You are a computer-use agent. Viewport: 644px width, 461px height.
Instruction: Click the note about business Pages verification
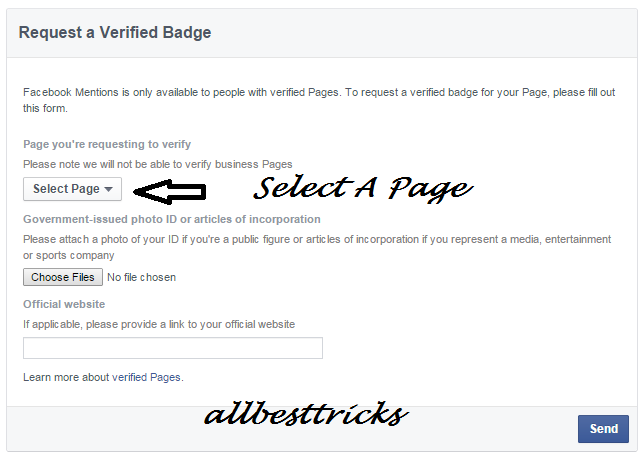click(x=158, y=163)
